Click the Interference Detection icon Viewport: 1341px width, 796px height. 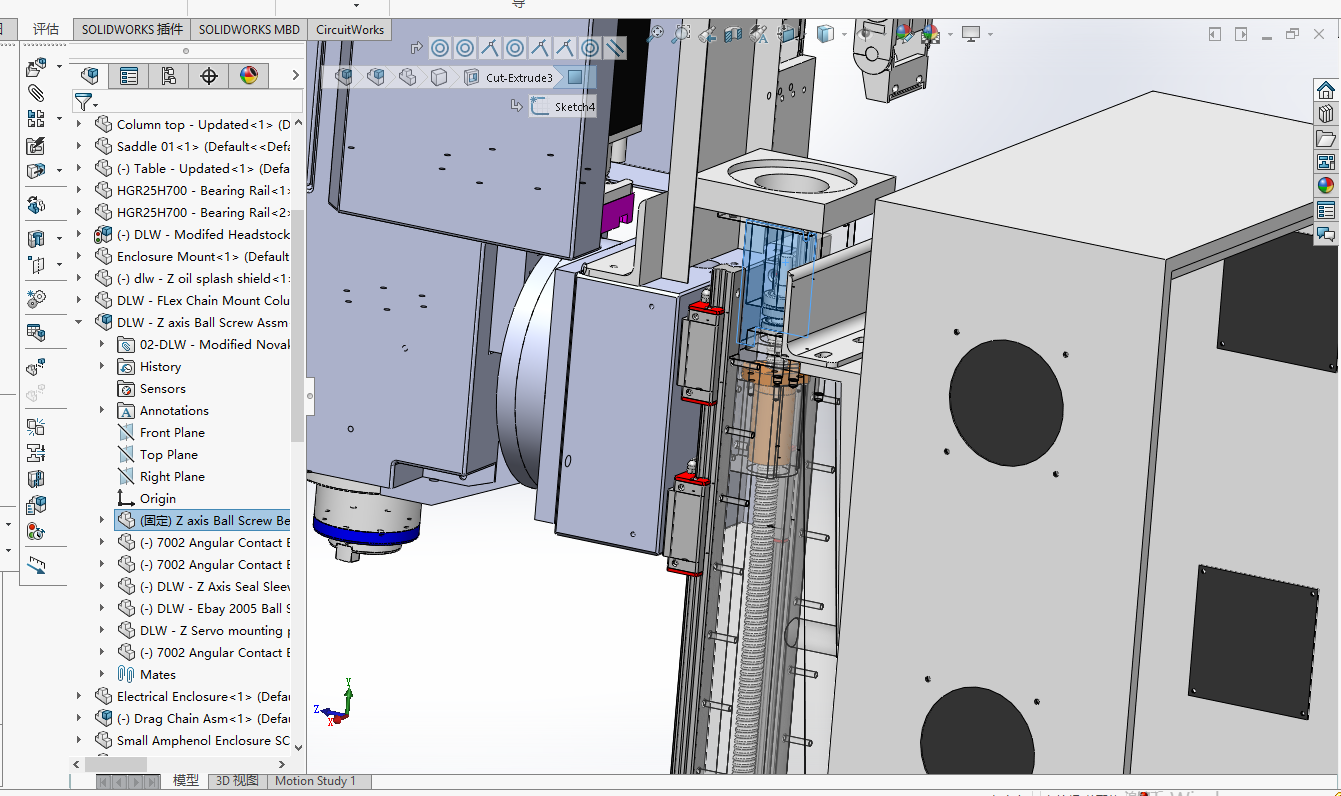[x=36, y=426]
